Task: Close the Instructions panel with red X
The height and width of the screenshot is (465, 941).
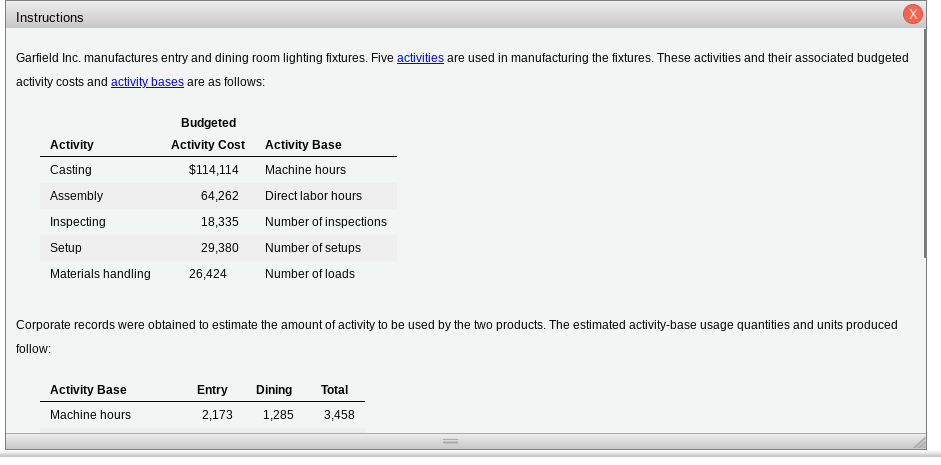Action: tap(912, 14)
